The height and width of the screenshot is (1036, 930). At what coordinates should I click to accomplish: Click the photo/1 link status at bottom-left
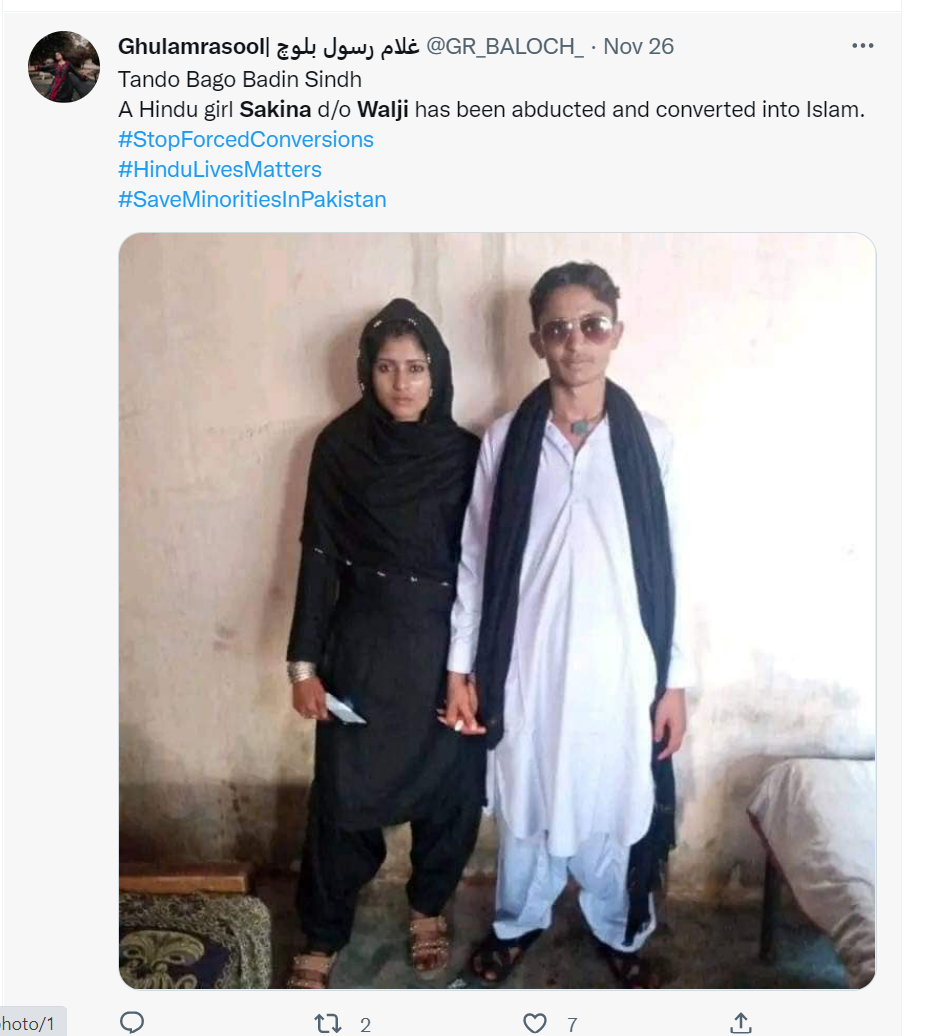click(x=28, y=1023)
